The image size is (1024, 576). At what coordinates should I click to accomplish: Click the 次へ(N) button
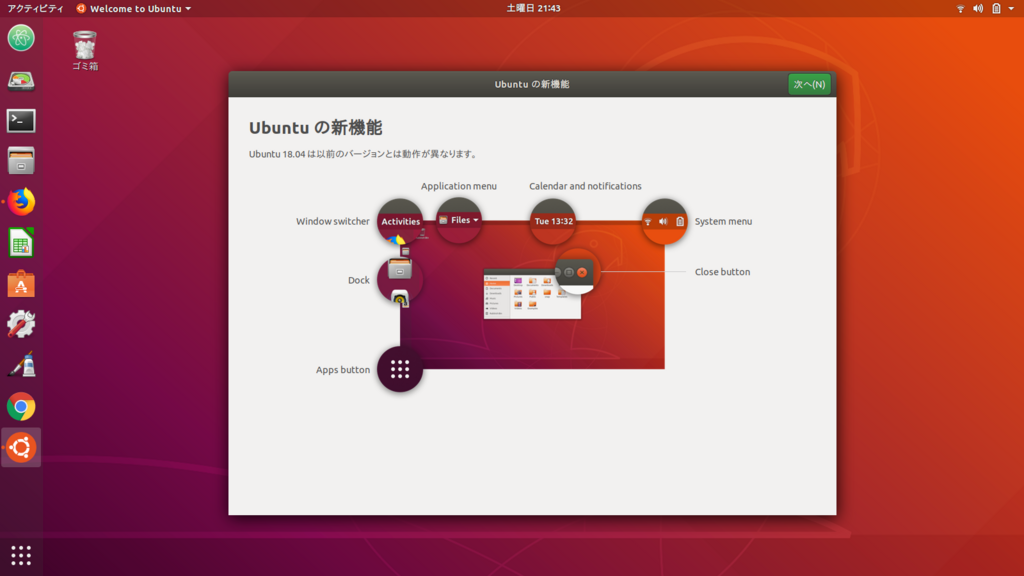coord(809,84)
